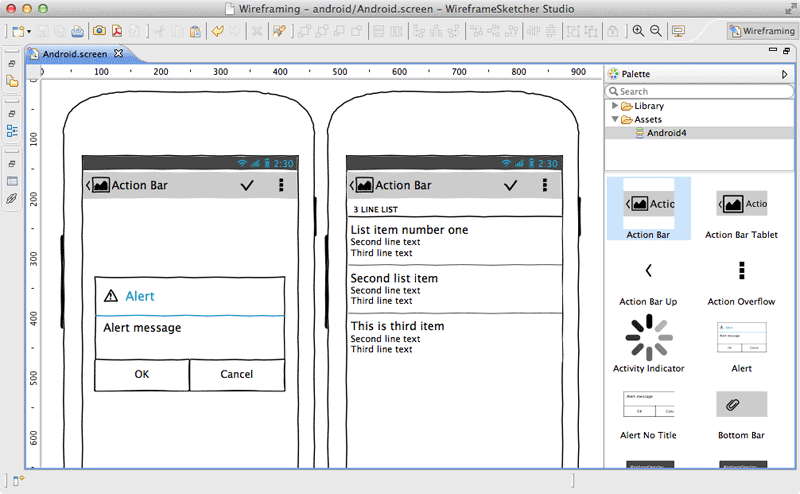Start presentation mode with monitor icon

(678, 32)
